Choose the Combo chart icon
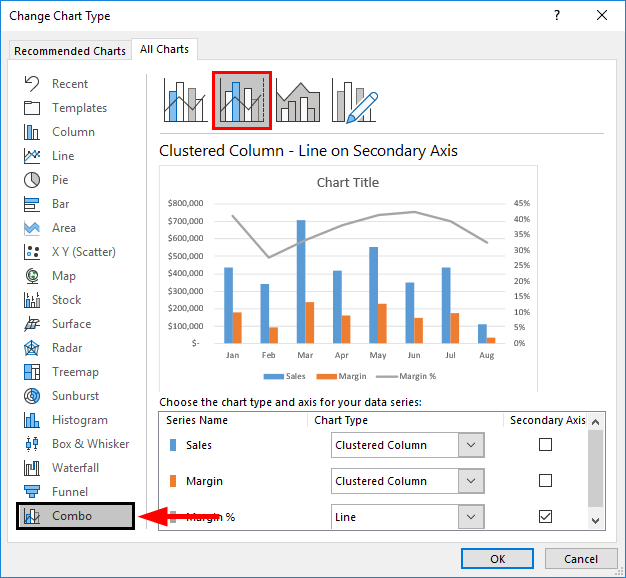Screen dimensions: 626x578 click(x=32, y=516)
